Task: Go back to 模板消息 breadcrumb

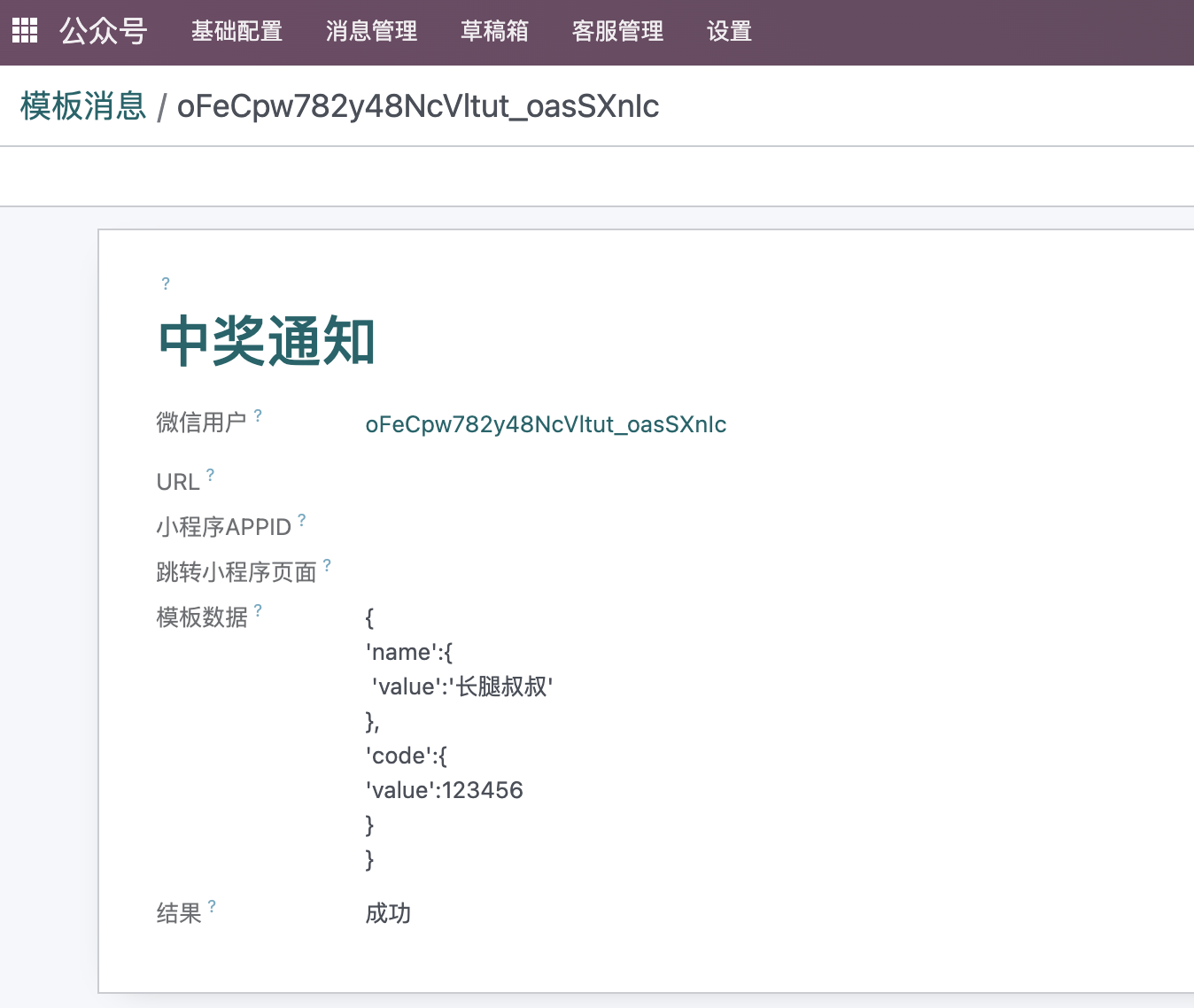Action: [83, 106]
